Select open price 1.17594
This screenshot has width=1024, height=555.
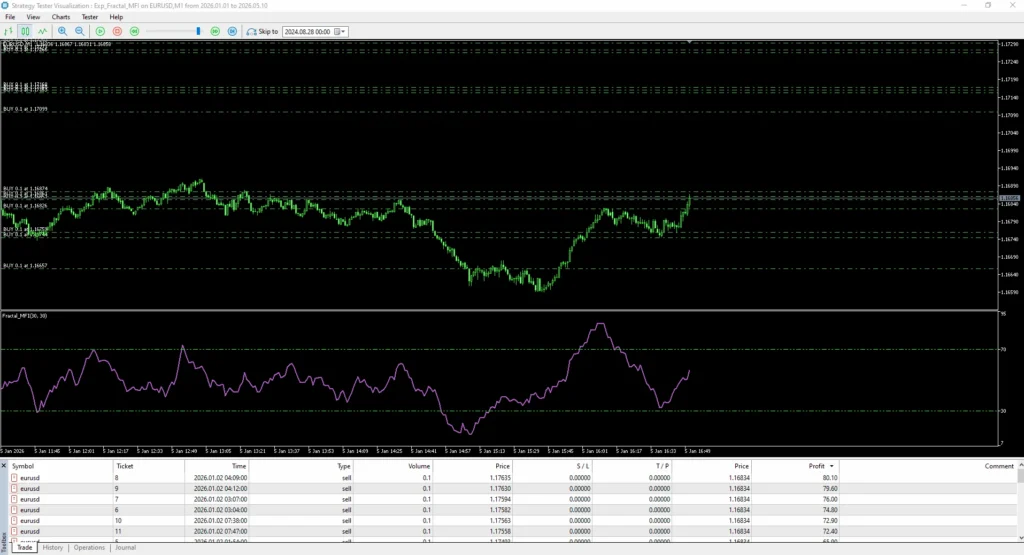coord(500,500)
